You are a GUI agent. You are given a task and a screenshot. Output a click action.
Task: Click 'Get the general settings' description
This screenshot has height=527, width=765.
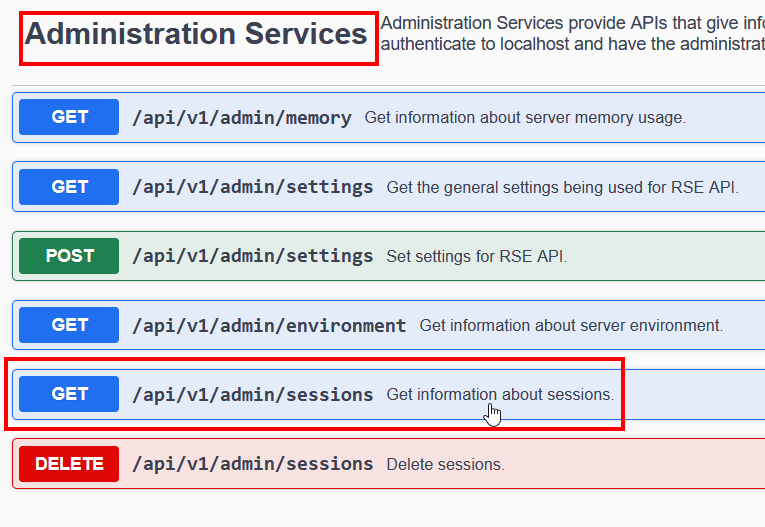click(x=562, y=187)
